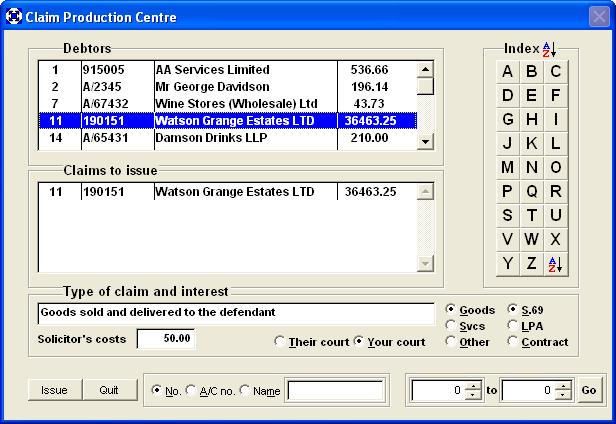Click Debtors list scroll down arrow

pos(425,141)
